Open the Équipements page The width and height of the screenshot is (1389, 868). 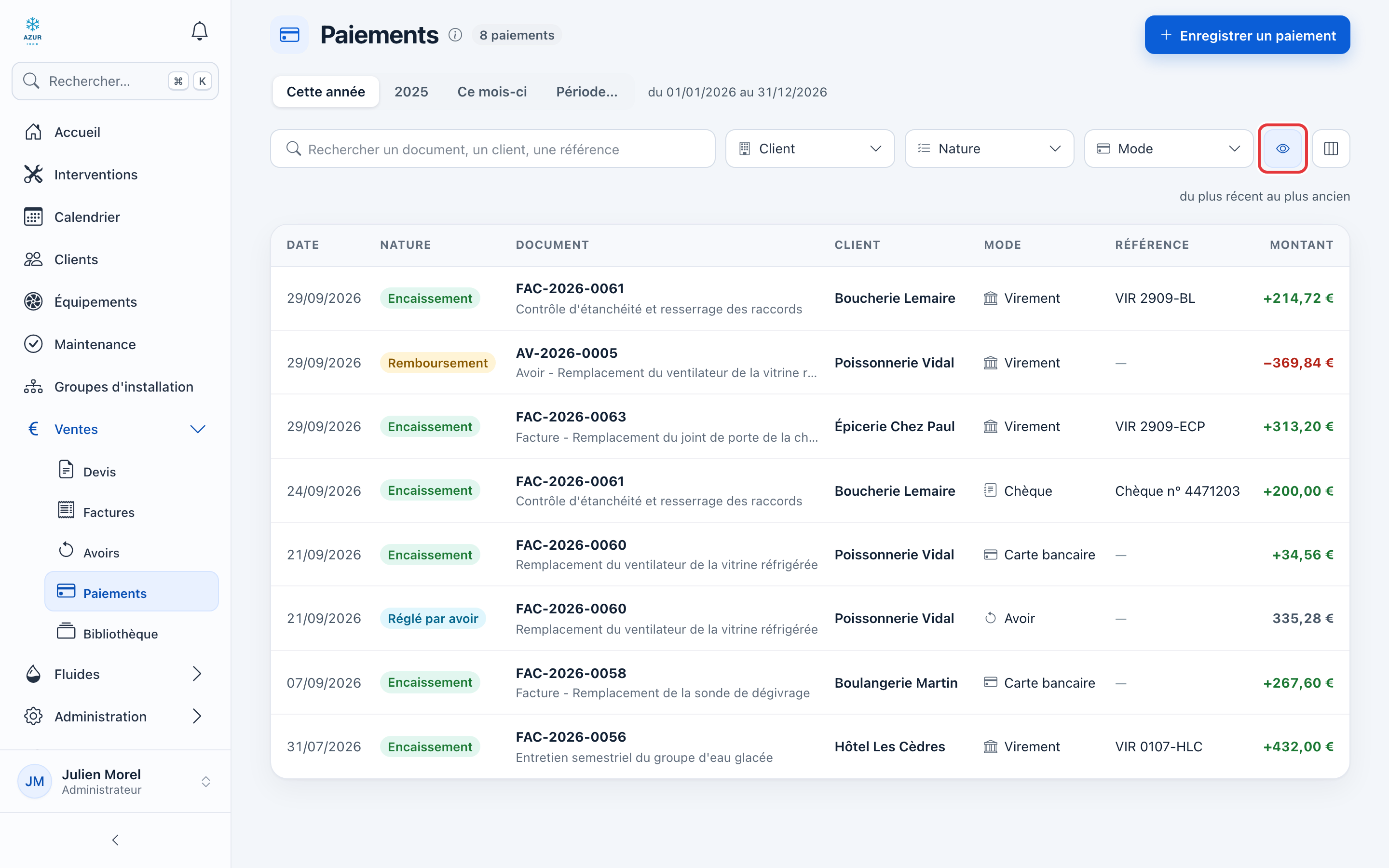point(115,302)
